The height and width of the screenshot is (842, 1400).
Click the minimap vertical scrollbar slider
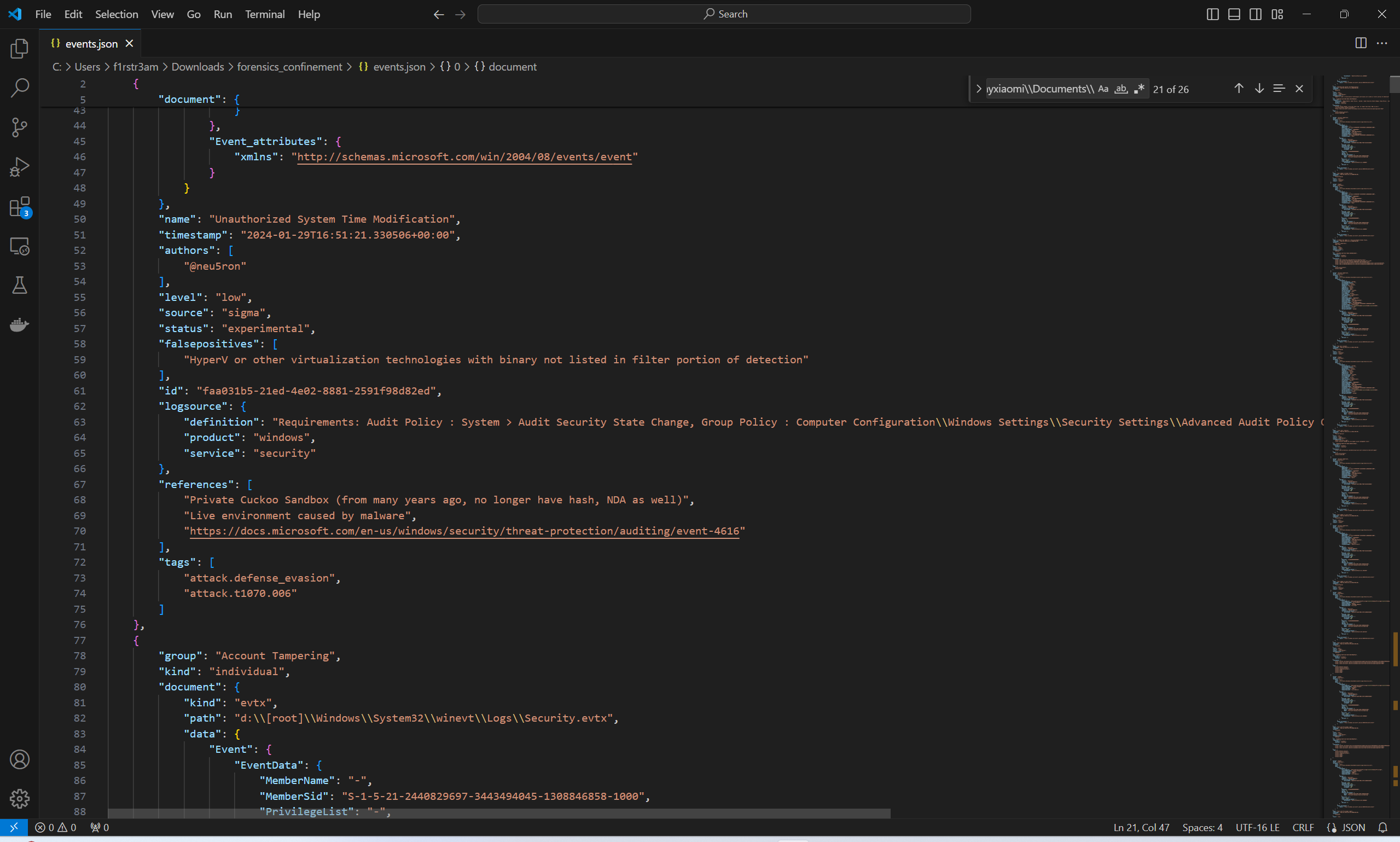click(x=1395, y=84)
